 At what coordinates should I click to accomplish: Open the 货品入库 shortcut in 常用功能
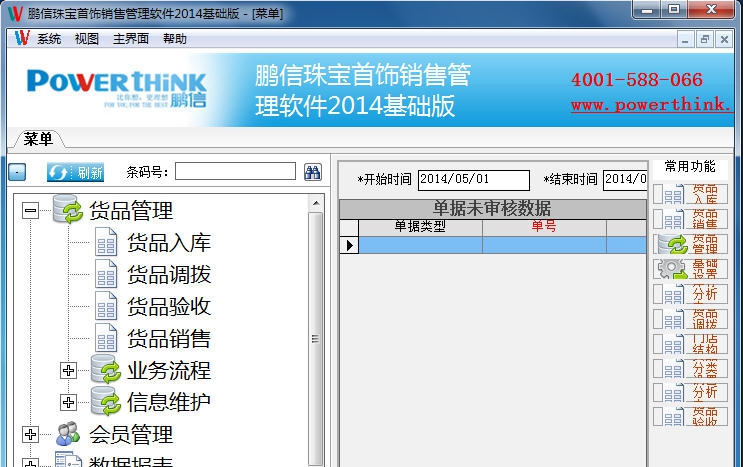point(690,194)
